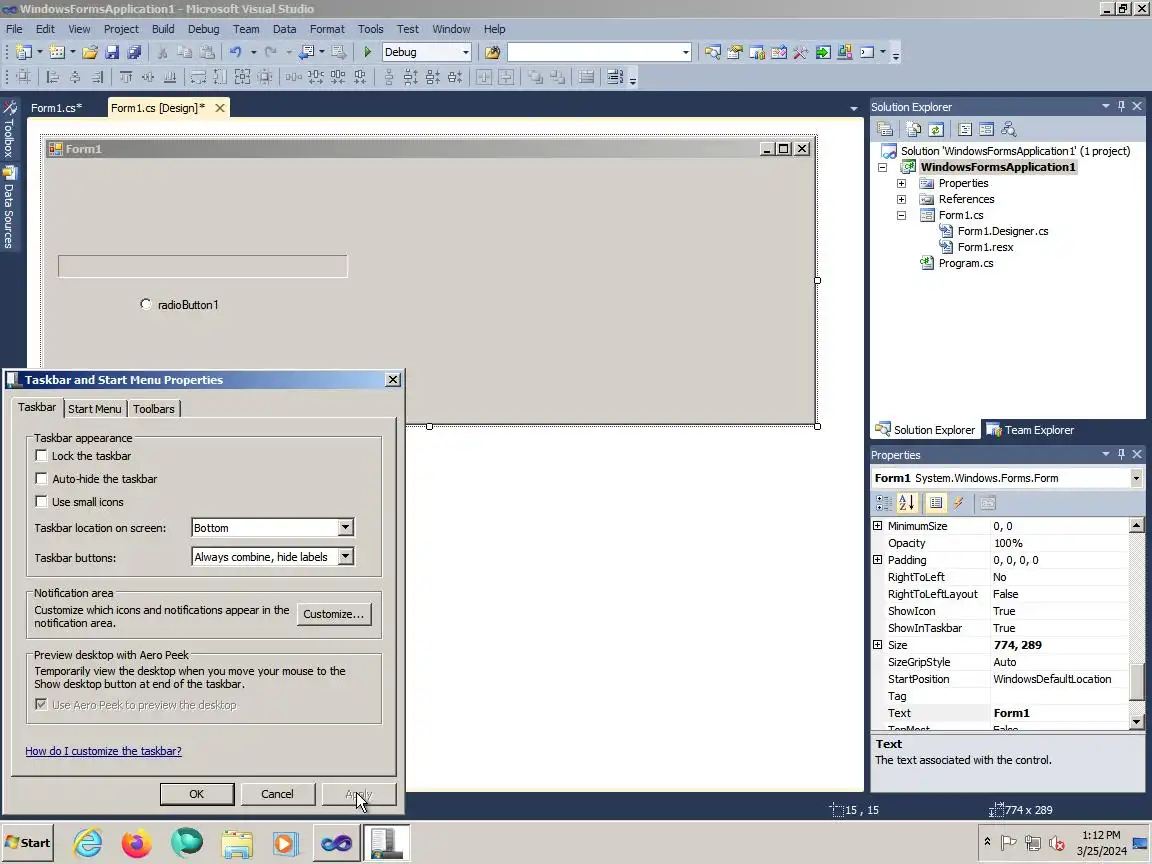
Task: Click View Code in the Solution Explorer toolbar
Action: tap(965, 130)
